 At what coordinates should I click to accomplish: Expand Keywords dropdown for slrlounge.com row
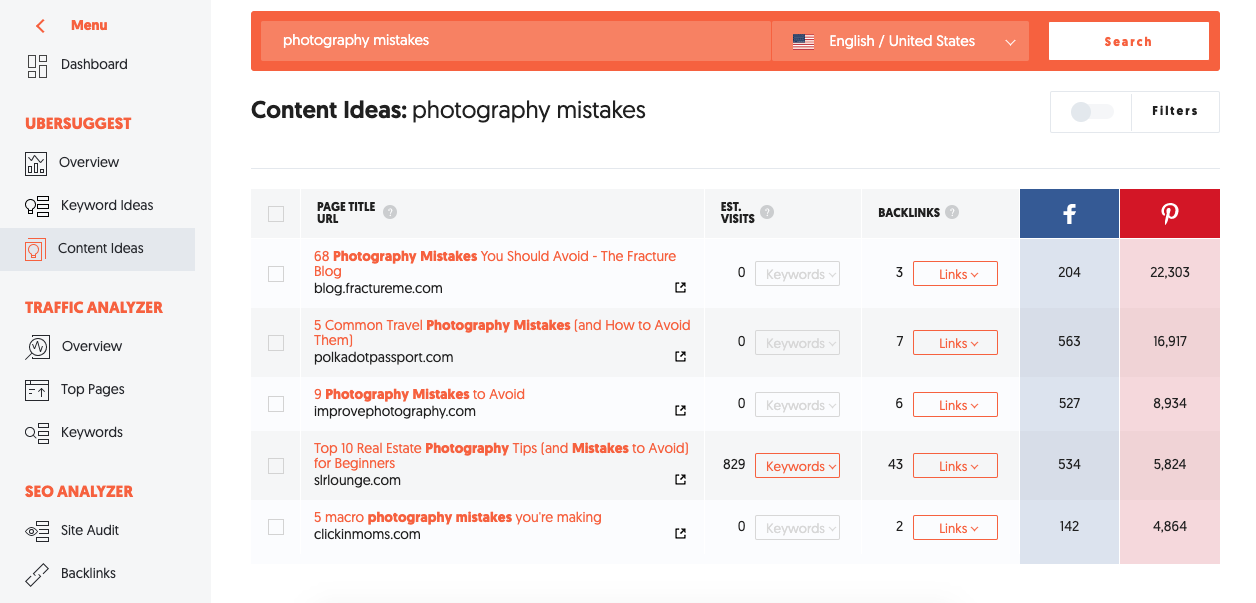tap(796, 466)
